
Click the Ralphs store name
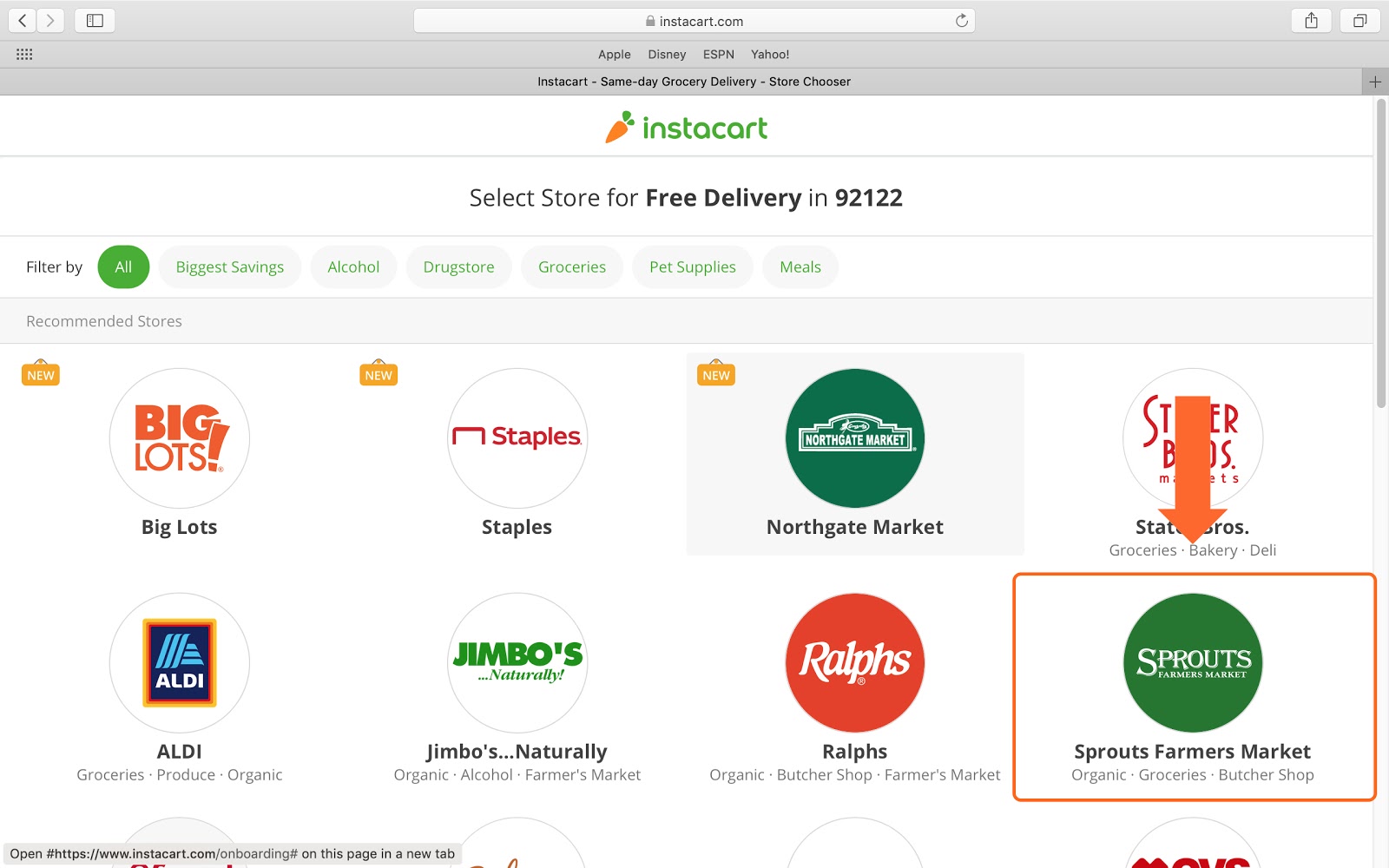855,752
